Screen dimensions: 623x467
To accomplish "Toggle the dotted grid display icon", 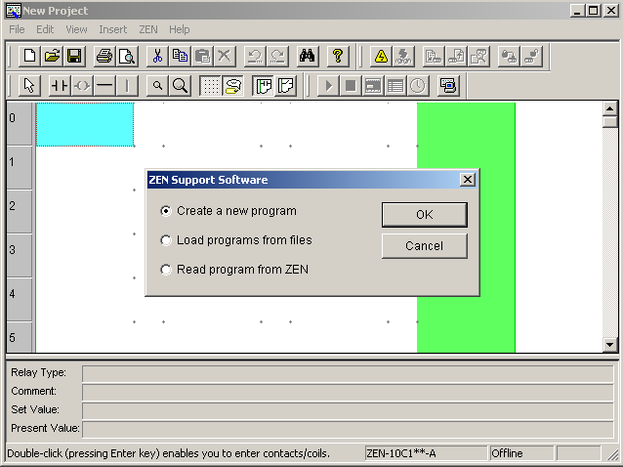I will (210, 85).
